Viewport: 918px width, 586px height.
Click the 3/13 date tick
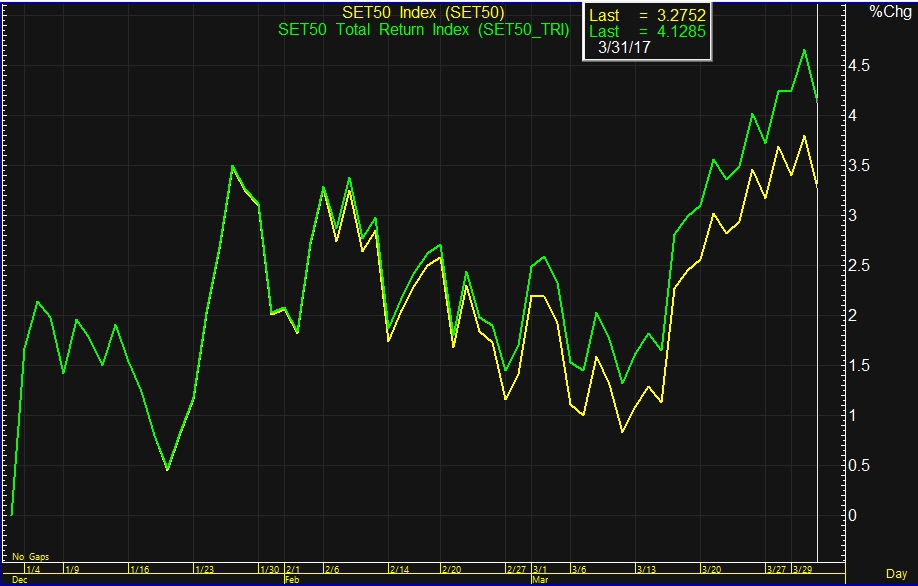click(644, 569)
